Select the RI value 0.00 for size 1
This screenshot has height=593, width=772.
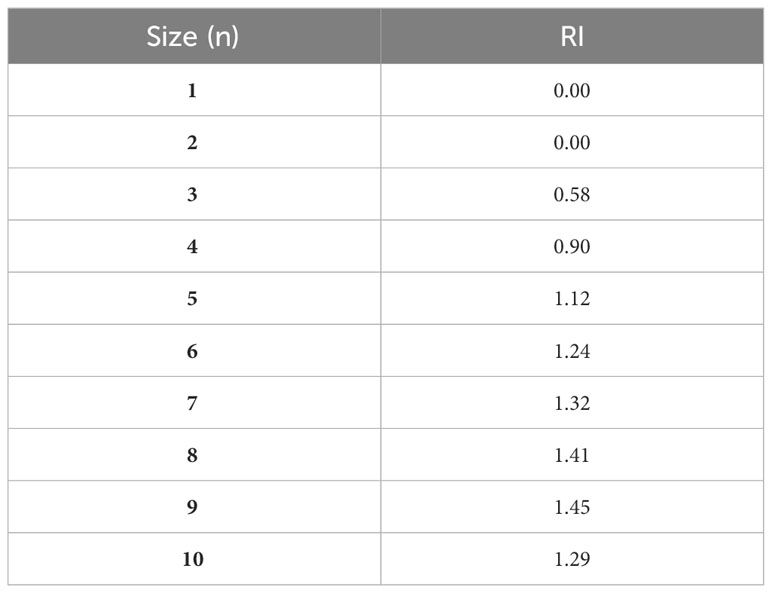click(574, 91)
